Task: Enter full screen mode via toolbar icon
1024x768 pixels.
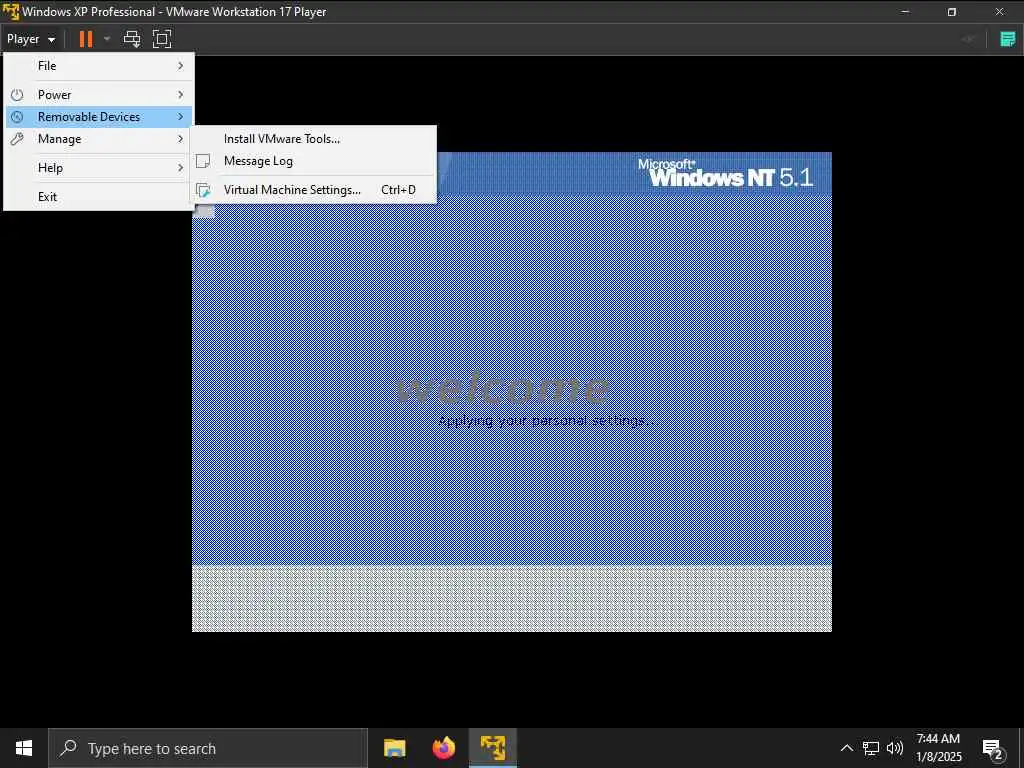Action: pyautogui.click(x=162, y=39)
